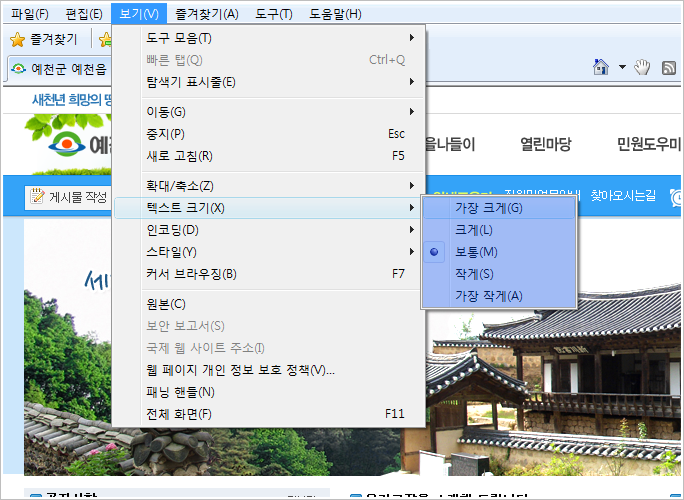Open the 파일(F) menu
This screenshot has width=684, height=500.
pos(30,14)
